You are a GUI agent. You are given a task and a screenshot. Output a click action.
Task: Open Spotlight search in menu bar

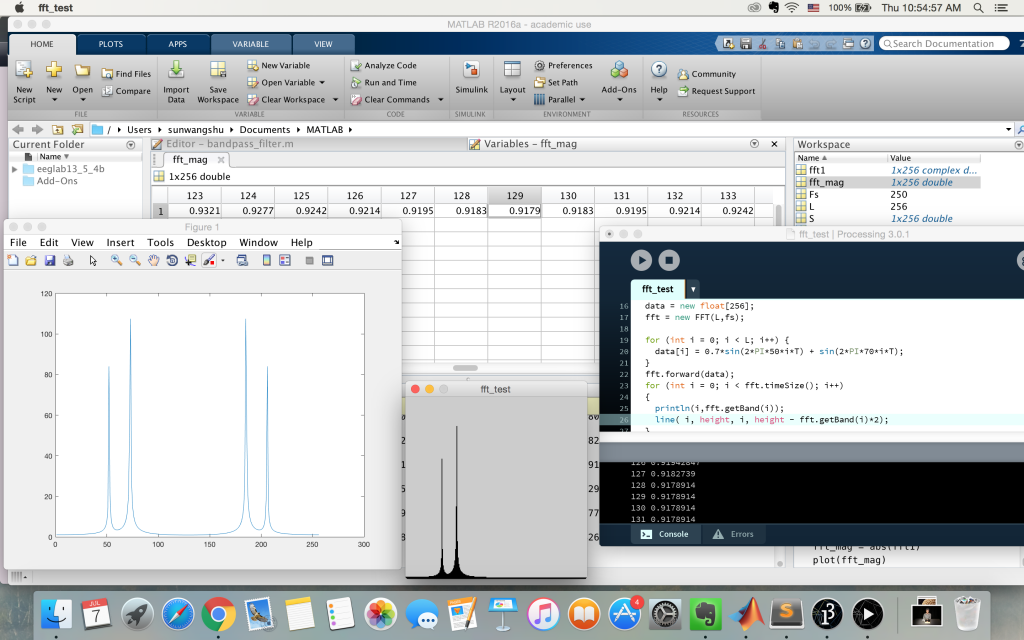(978, 8)
